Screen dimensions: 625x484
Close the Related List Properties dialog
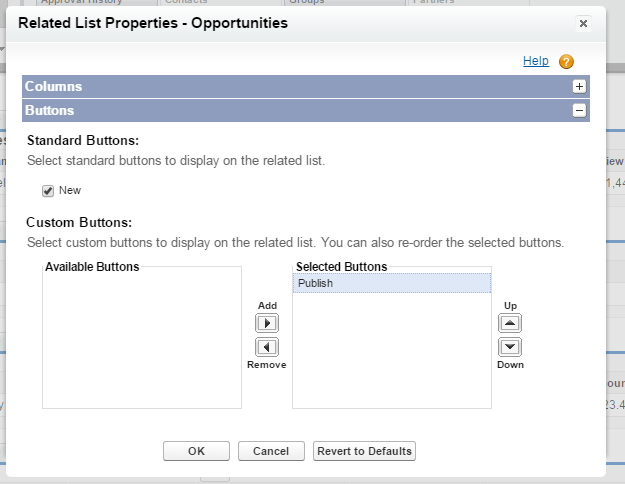click(x=584, y=22)
